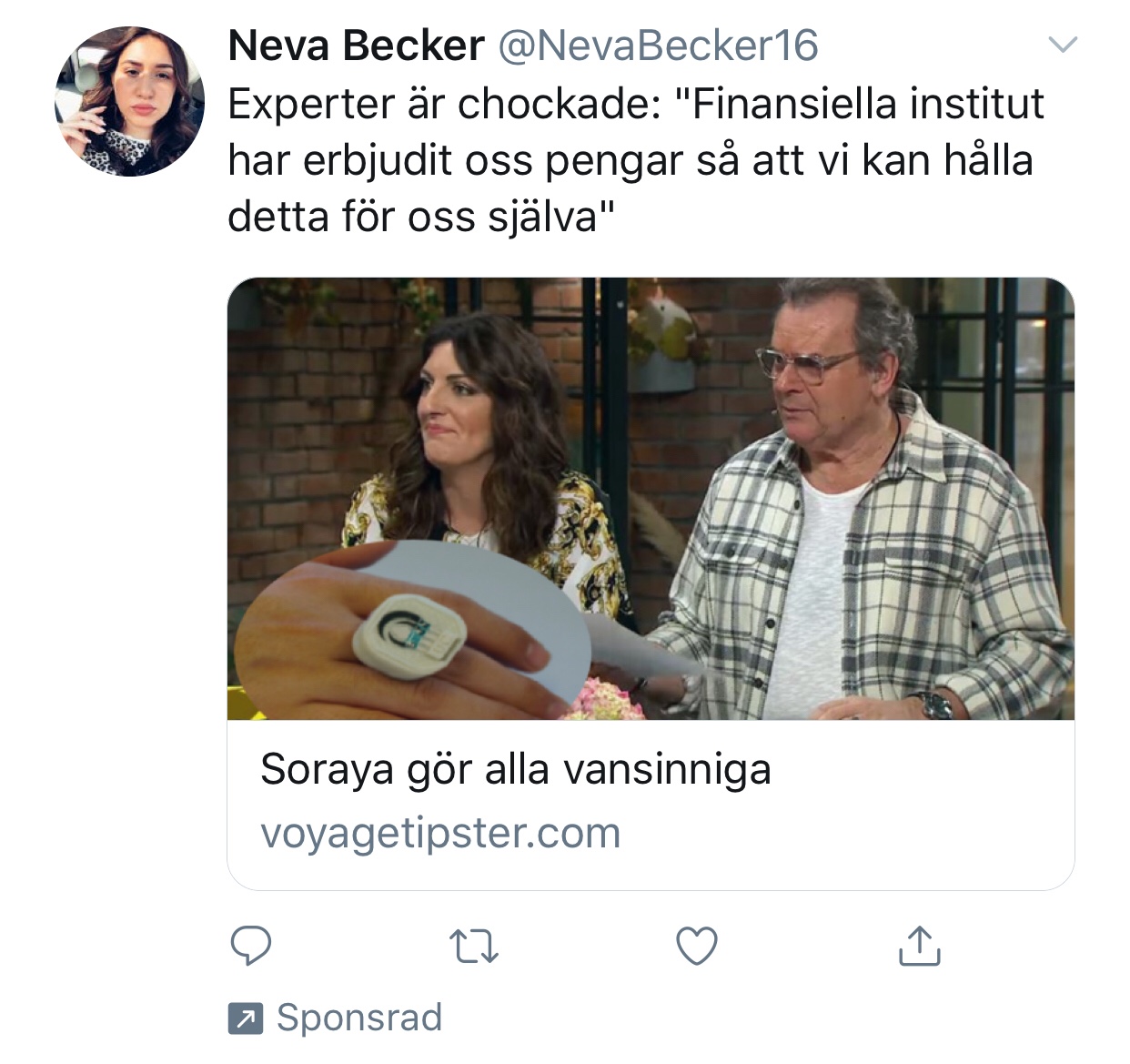Visit the @NevaBecker16 handle
Image resolution: width=1130 pixels, height=1064 pixels.
(x=658, y=46)
